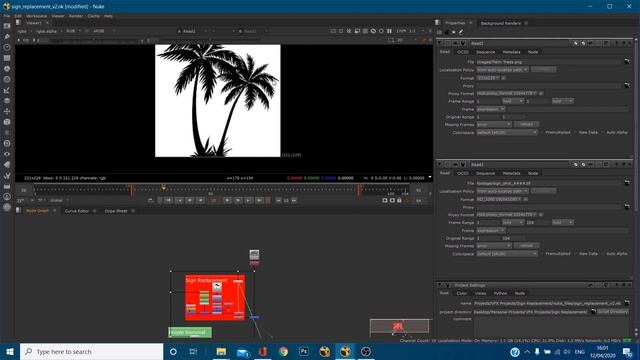This screenshot has height=360, width=640.
Task: Click Read1 File path input field
Action: pos(548,62)
